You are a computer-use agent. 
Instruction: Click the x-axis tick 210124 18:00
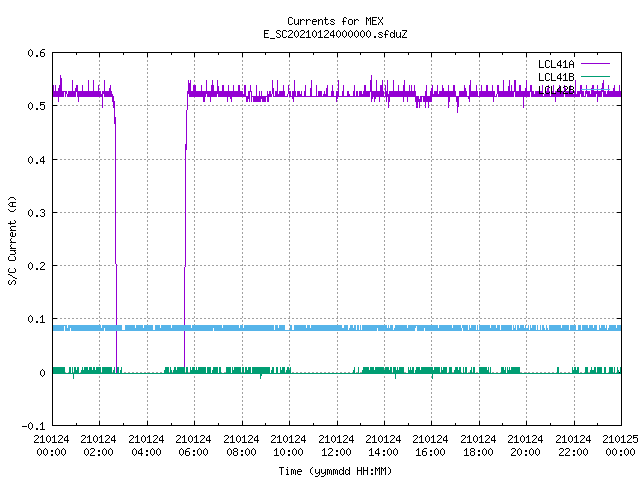[x=478, y=446]
